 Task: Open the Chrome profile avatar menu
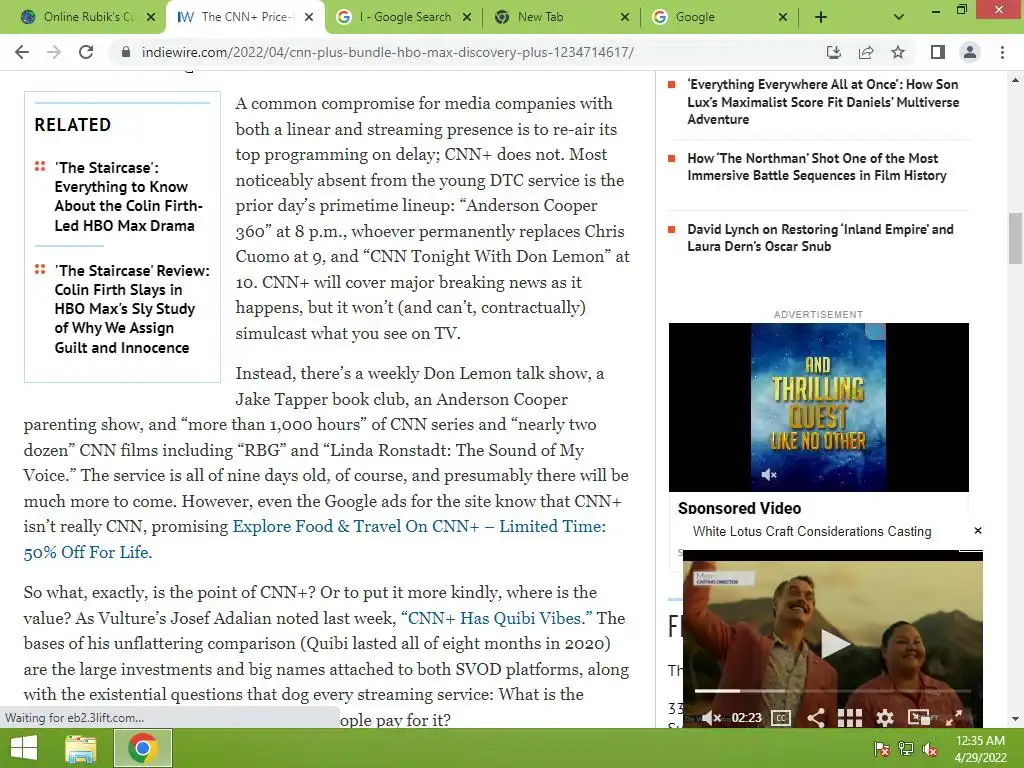tap(970, 52)
